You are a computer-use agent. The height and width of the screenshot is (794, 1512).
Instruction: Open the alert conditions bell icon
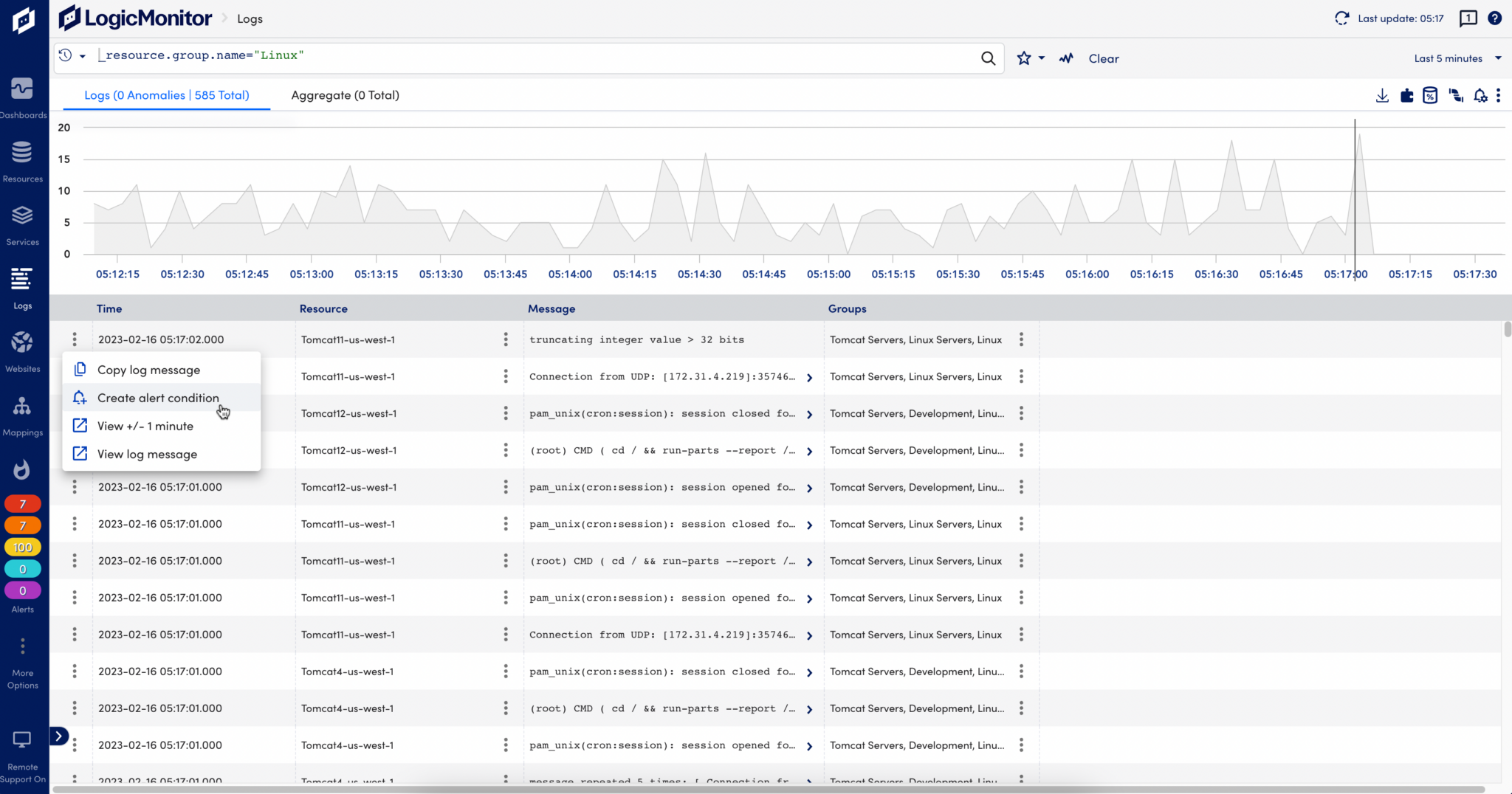[x=1480, y=95]
